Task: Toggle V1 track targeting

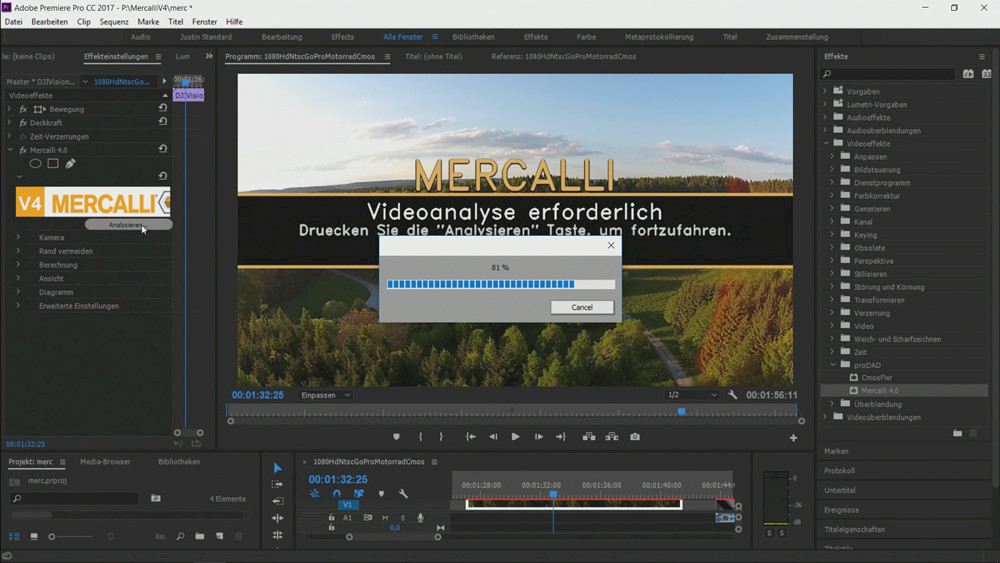Action: [348, 505]
